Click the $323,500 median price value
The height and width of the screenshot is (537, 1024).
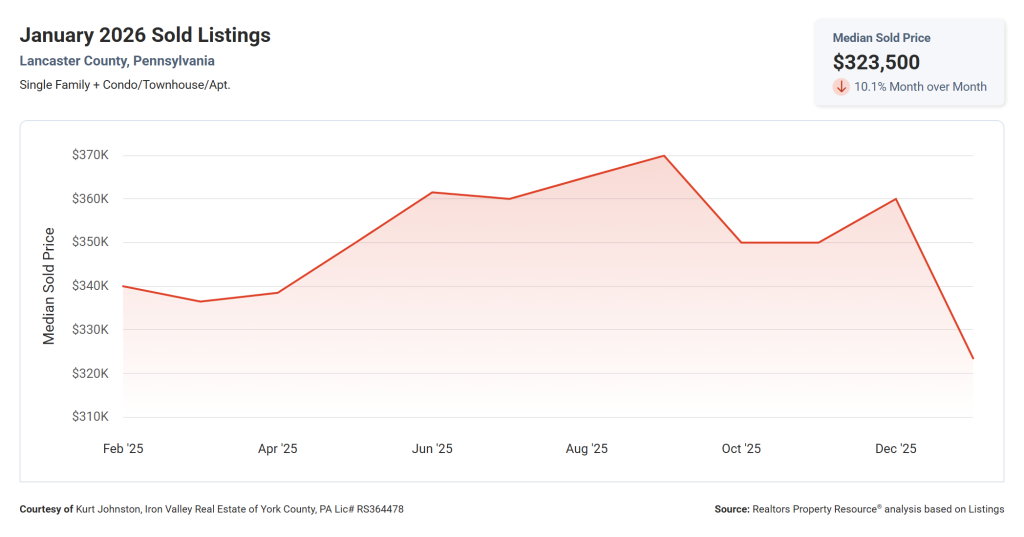(876, 62)
